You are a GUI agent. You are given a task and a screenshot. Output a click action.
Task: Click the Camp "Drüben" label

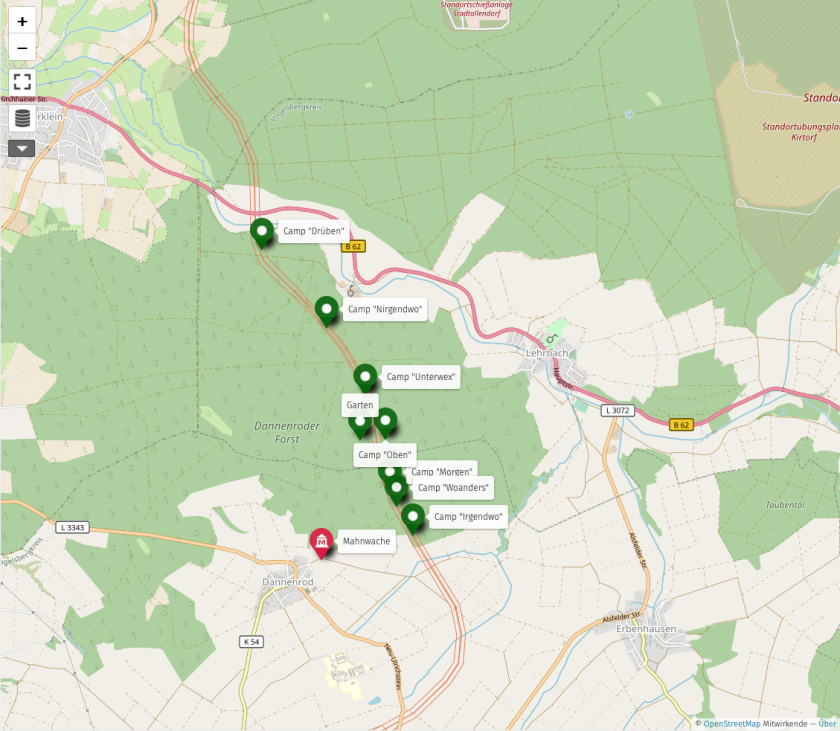pos(313,231)
